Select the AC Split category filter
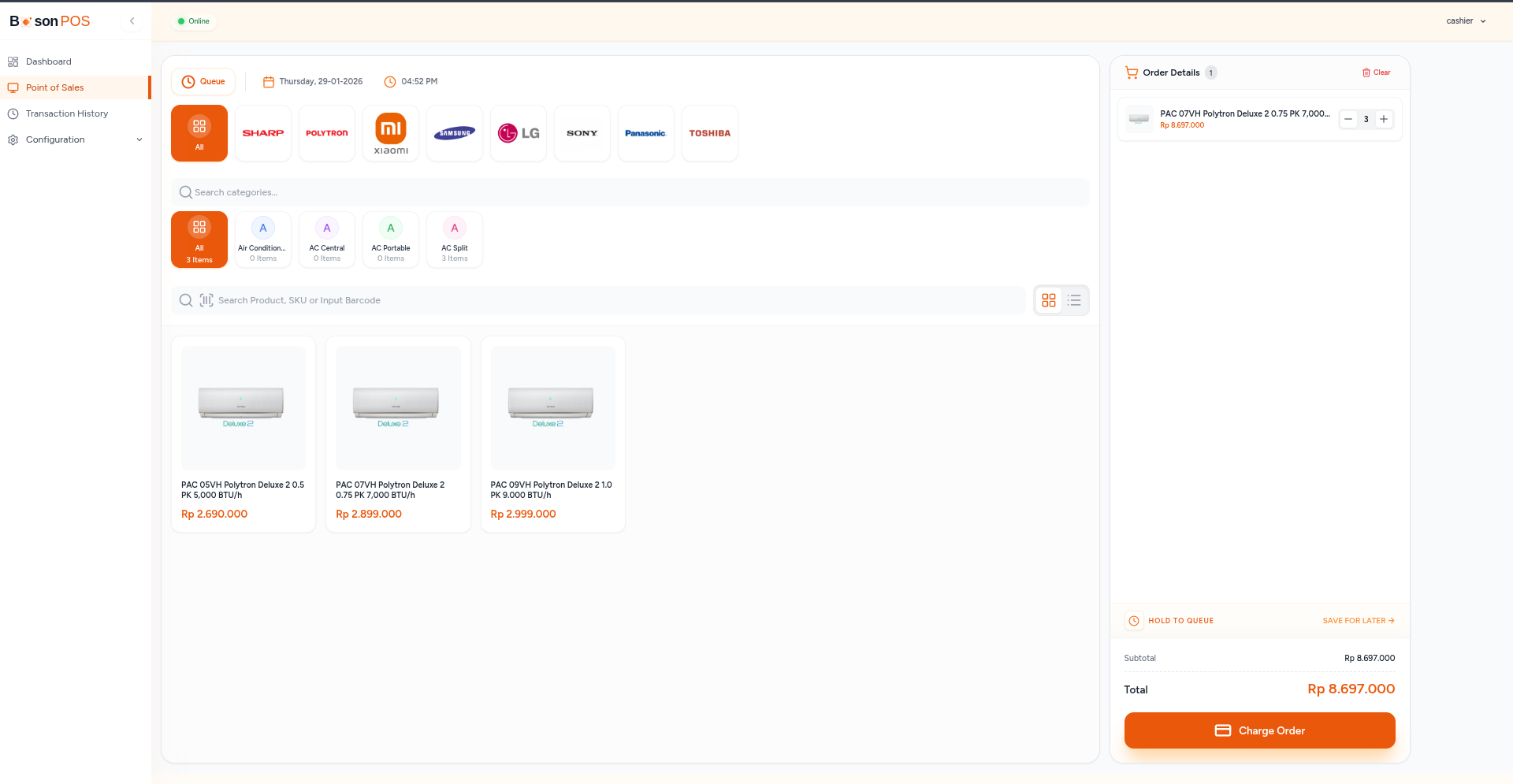 pyautogui.click(x=454, y=239)
